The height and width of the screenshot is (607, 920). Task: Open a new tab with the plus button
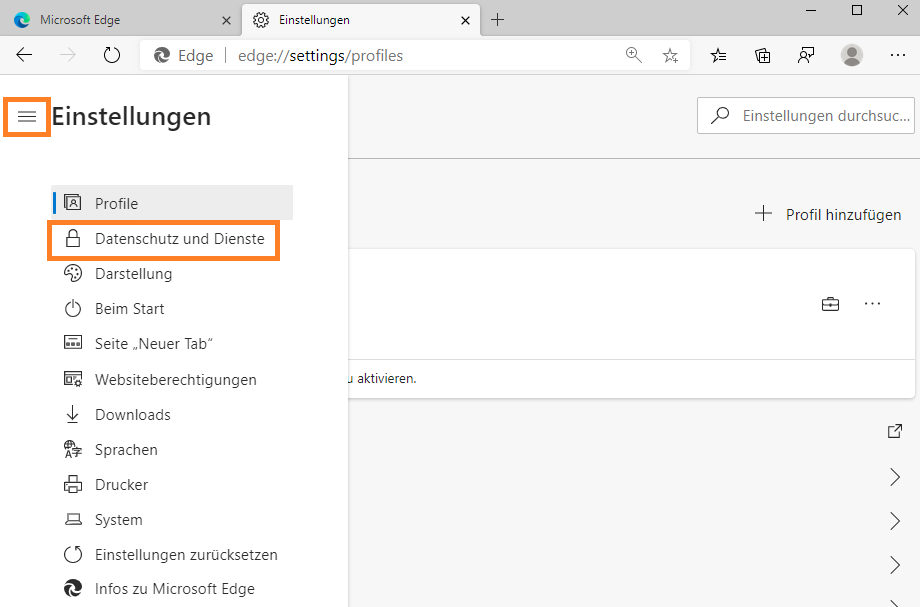click(x=498, y=19)
